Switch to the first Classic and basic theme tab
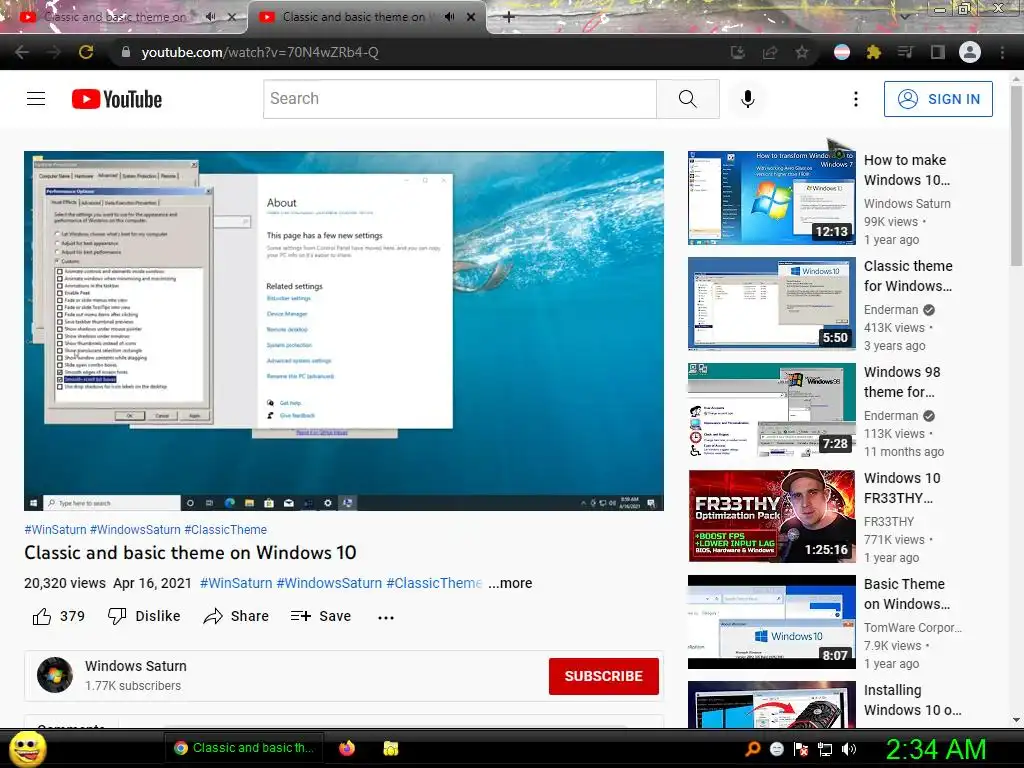 point(115,17)
